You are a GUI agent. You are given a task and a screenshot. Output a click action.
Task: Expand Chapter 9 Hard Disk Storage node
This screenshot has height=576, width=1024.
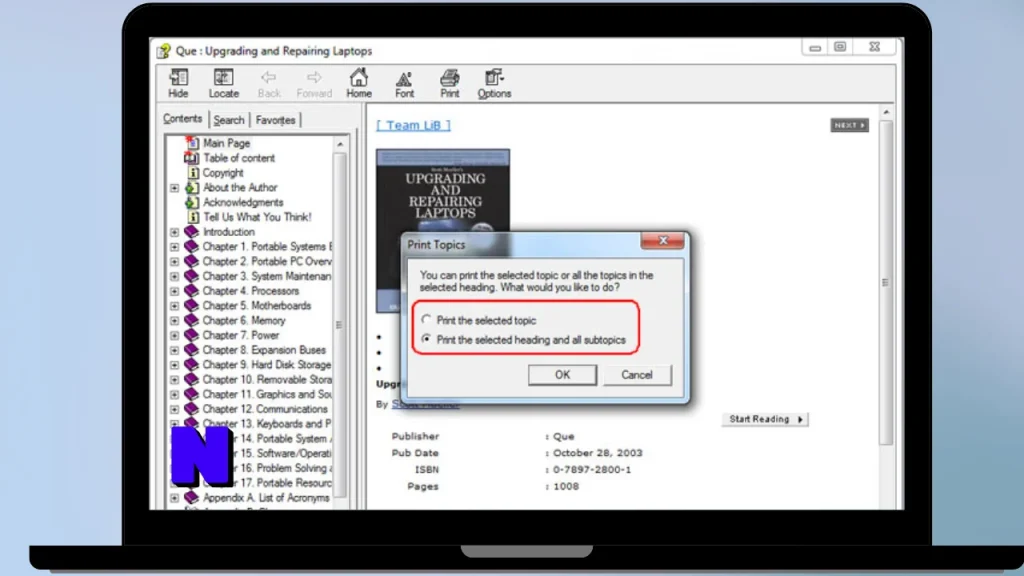click(174, 365)
